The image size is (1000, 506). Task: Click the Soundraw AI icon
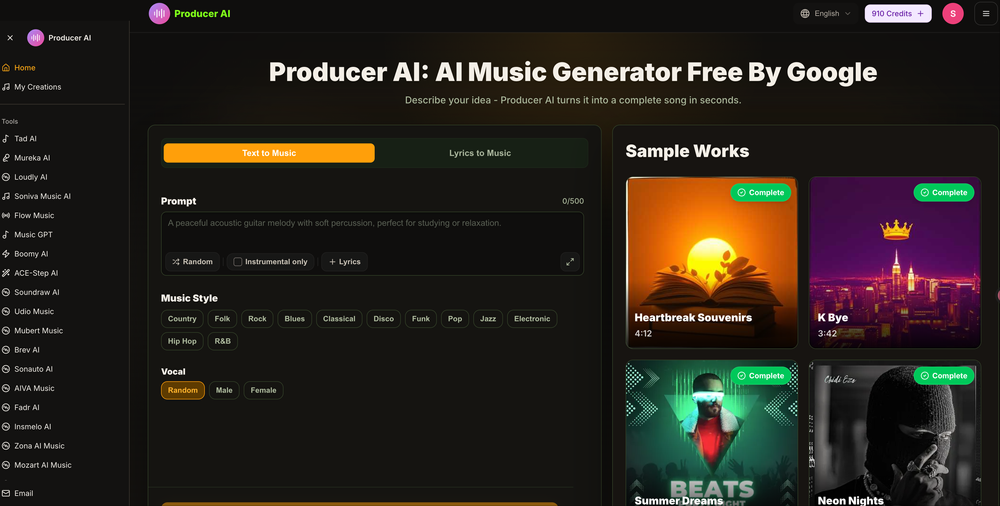pos(6,292)
